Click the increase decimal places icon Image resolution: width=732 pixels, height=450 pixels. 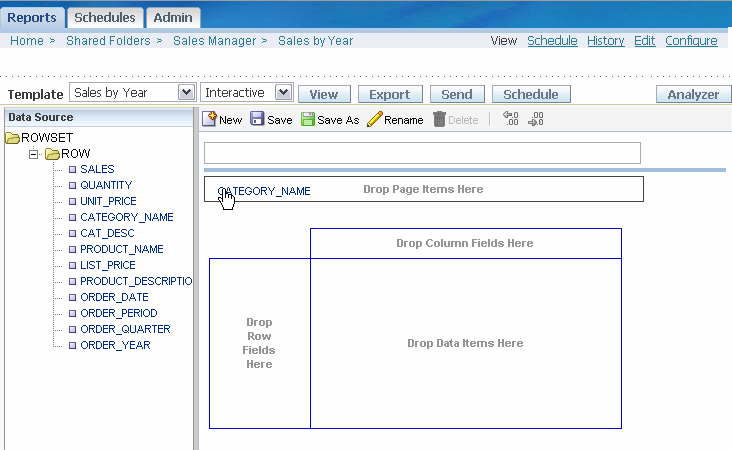coord(536,119)
